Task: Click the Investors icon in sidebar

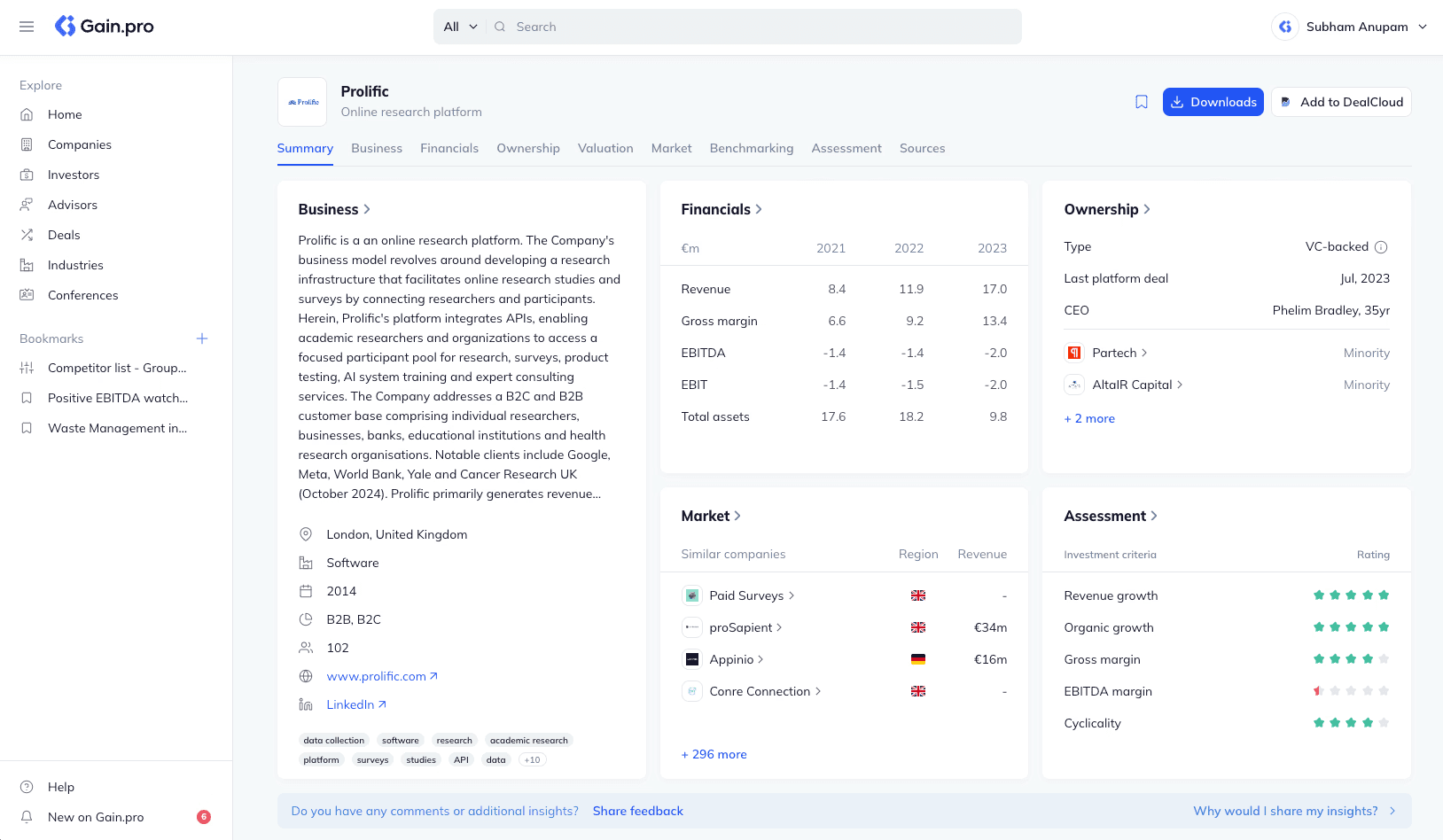Action: 27,175
